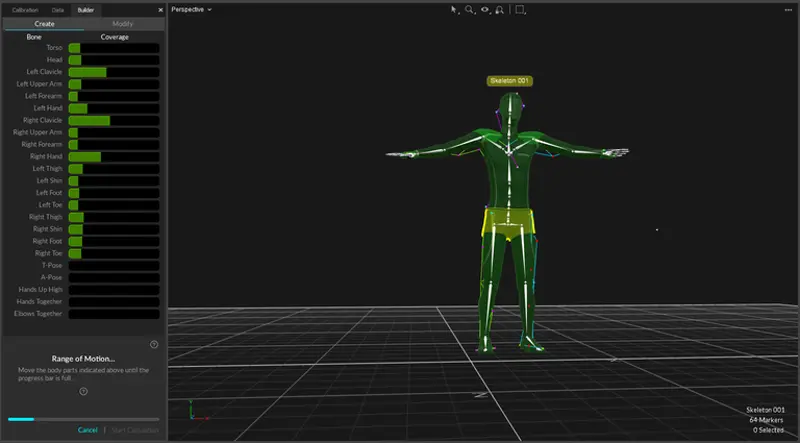
Task: Click the help icon above Range of Motion
Action: click(x=154, y=344)
